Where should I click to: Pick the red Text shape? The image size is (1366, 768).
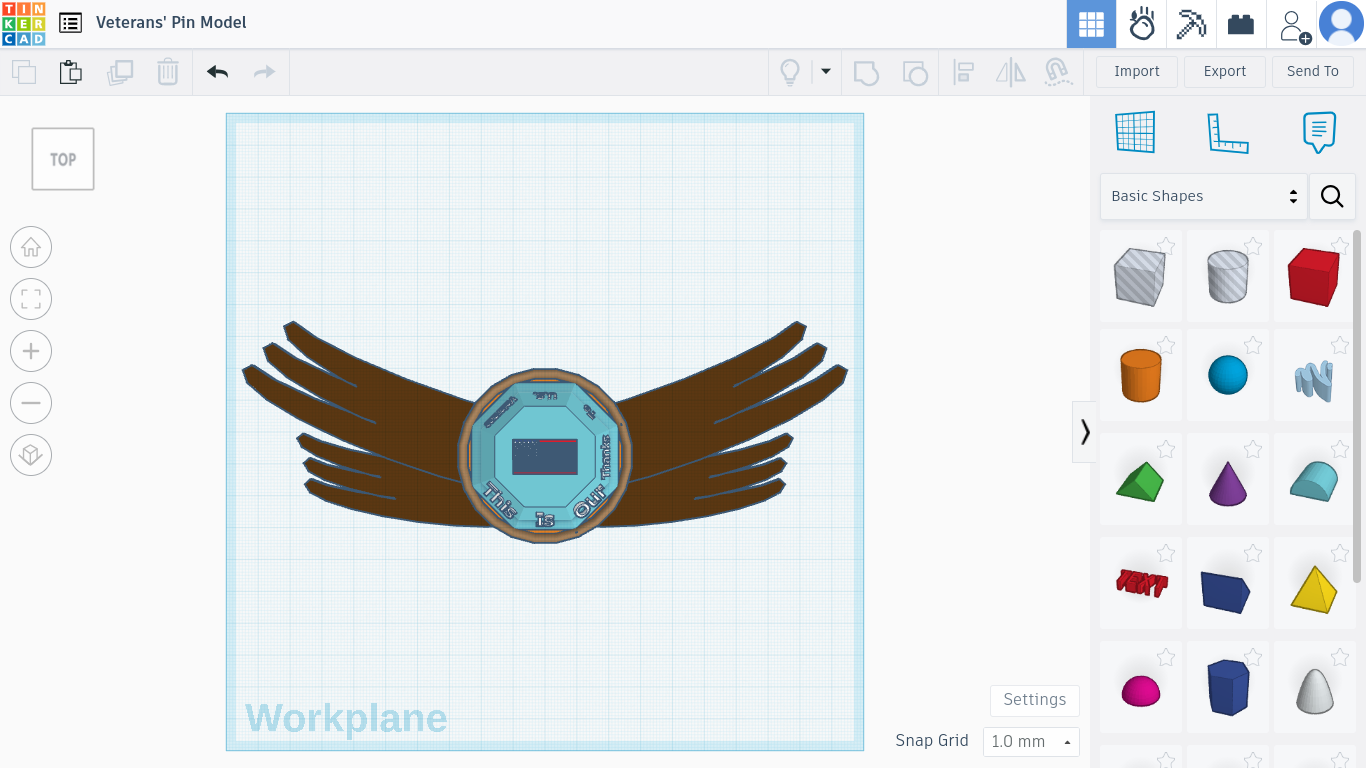1141,583
